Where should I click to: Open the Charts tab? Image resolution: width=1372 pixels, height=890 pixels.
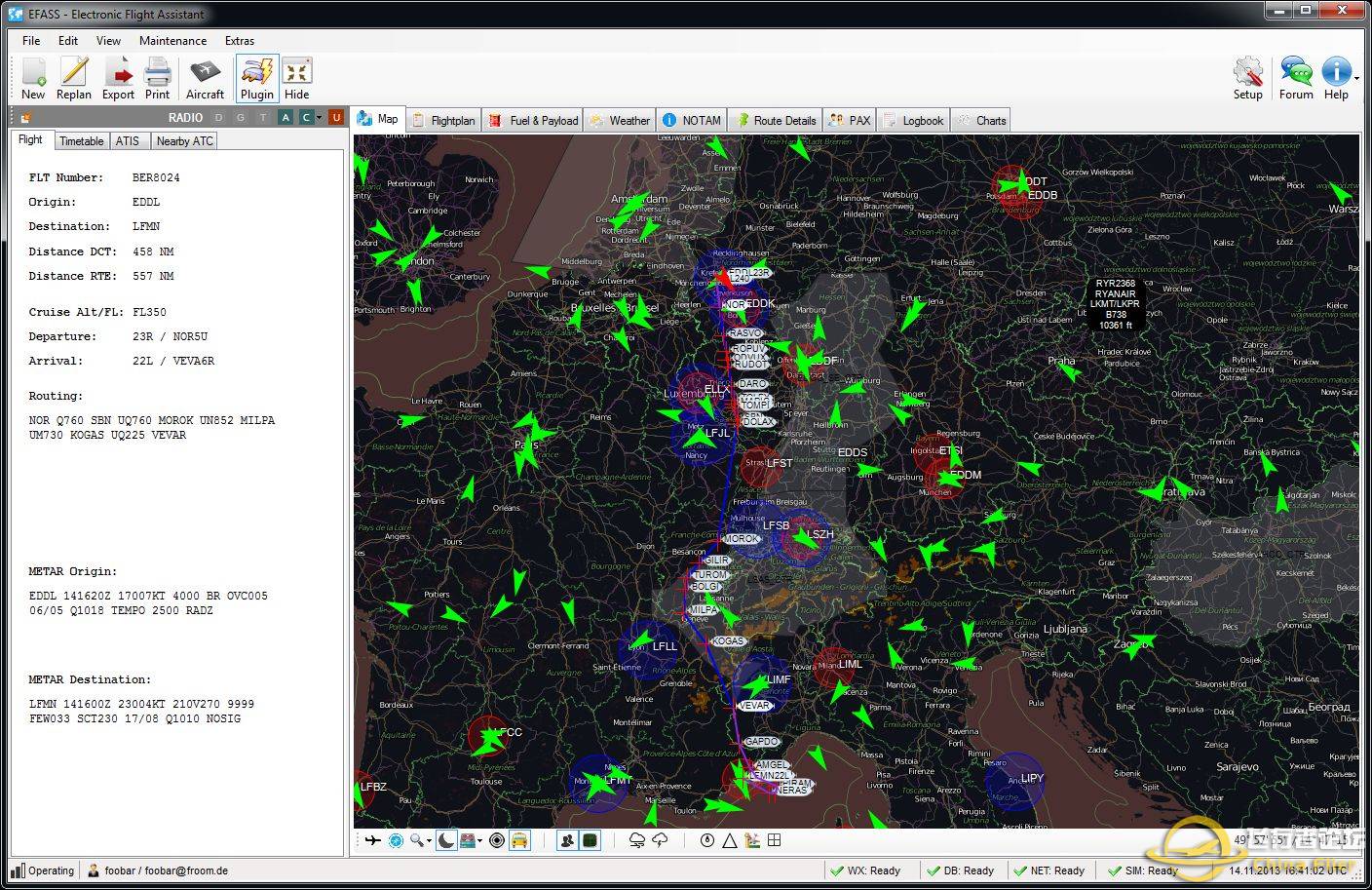(x=981, y=121)
